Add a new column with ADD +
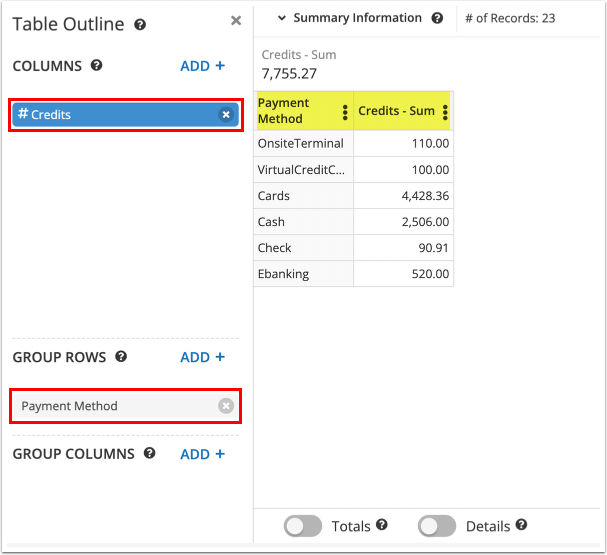This screenshot has height=555, width=607. click(x=202, y=66)
